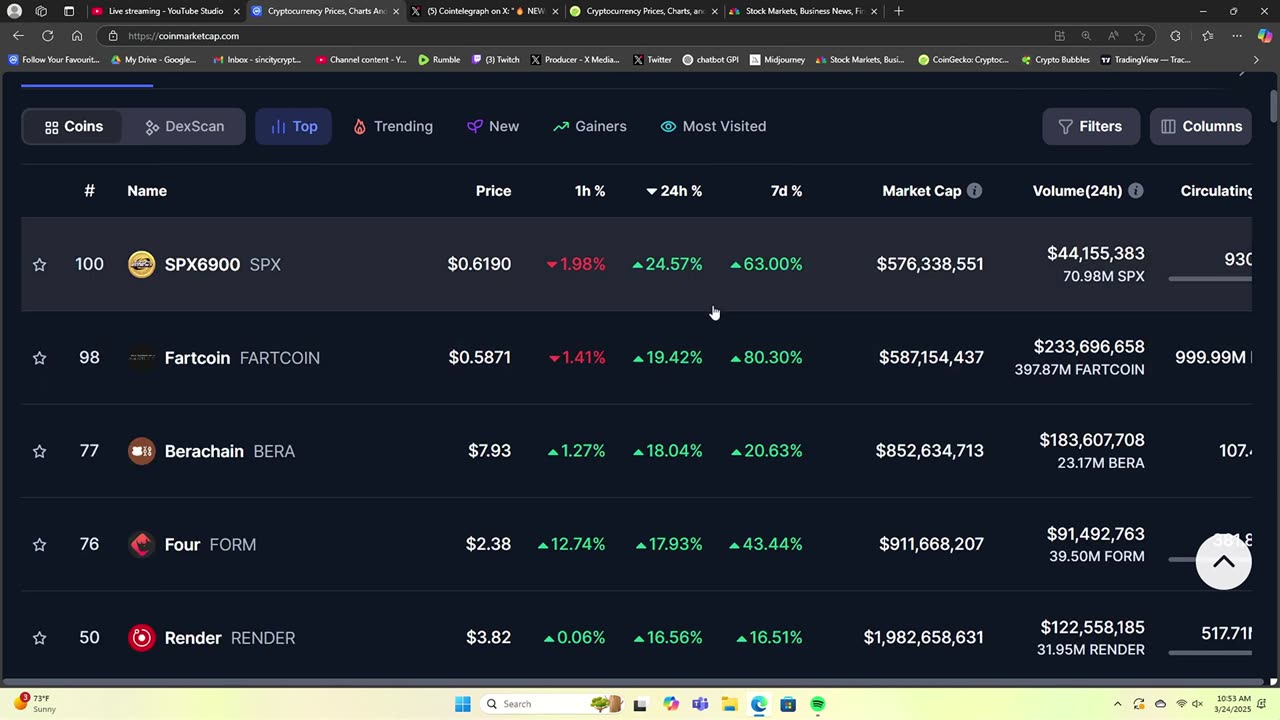Image resolution: width=1280 pixels, height=720 pixels.
Task: Open Crypto Bubbles bookmark
Action: [1055, 60]
